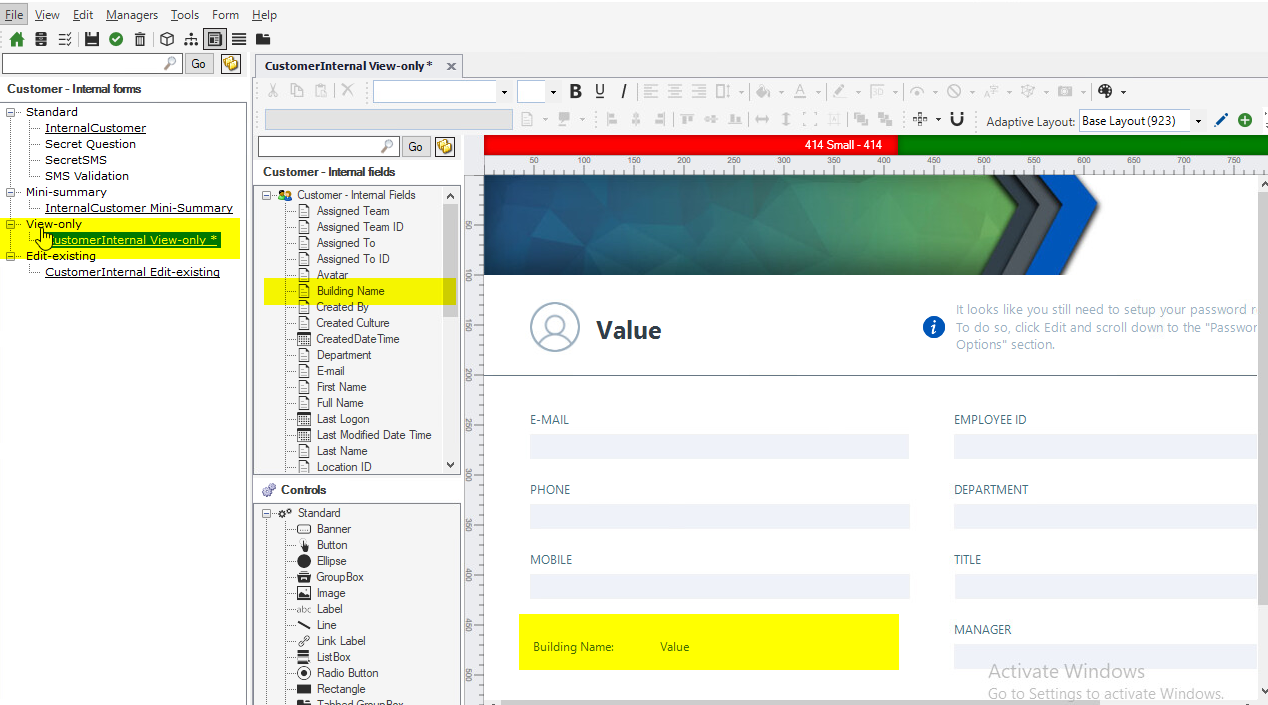Add a new adaptive layout with green plus
1268x705 pixels.
tap(1245, 120)
